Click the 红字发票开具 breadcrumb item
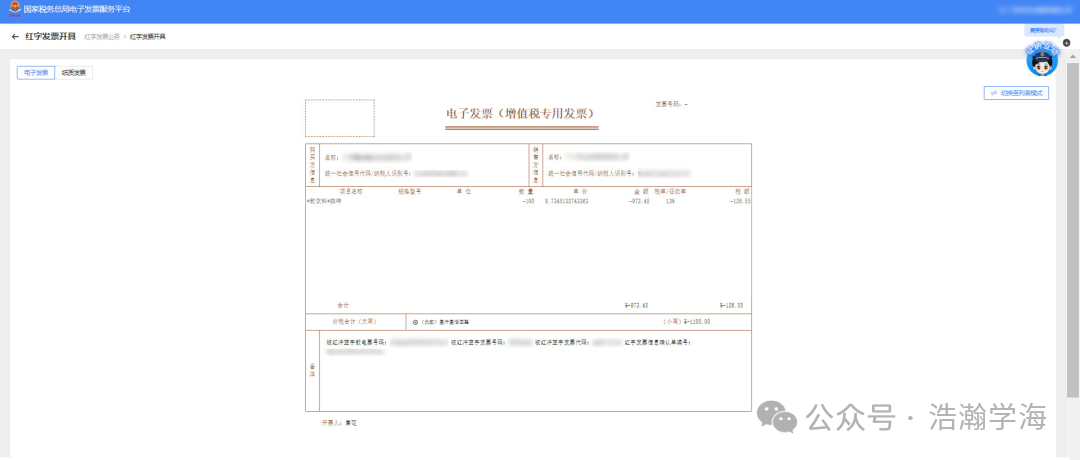The width and height of the screenshot is (1080, 460). click(148, 37)
